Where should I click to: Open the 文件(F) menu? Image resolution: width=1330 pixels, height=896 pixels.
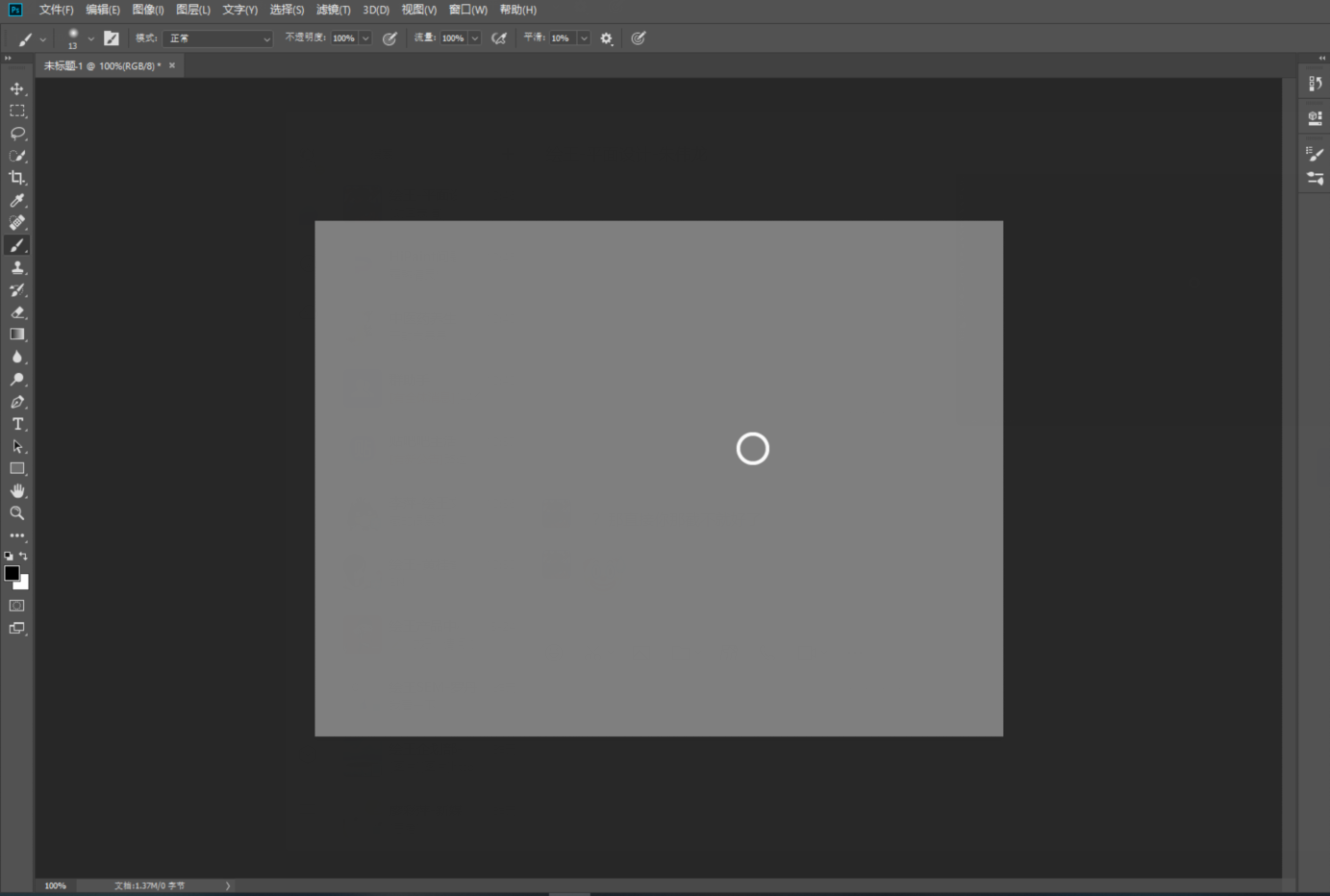click(x=56, y=10)
